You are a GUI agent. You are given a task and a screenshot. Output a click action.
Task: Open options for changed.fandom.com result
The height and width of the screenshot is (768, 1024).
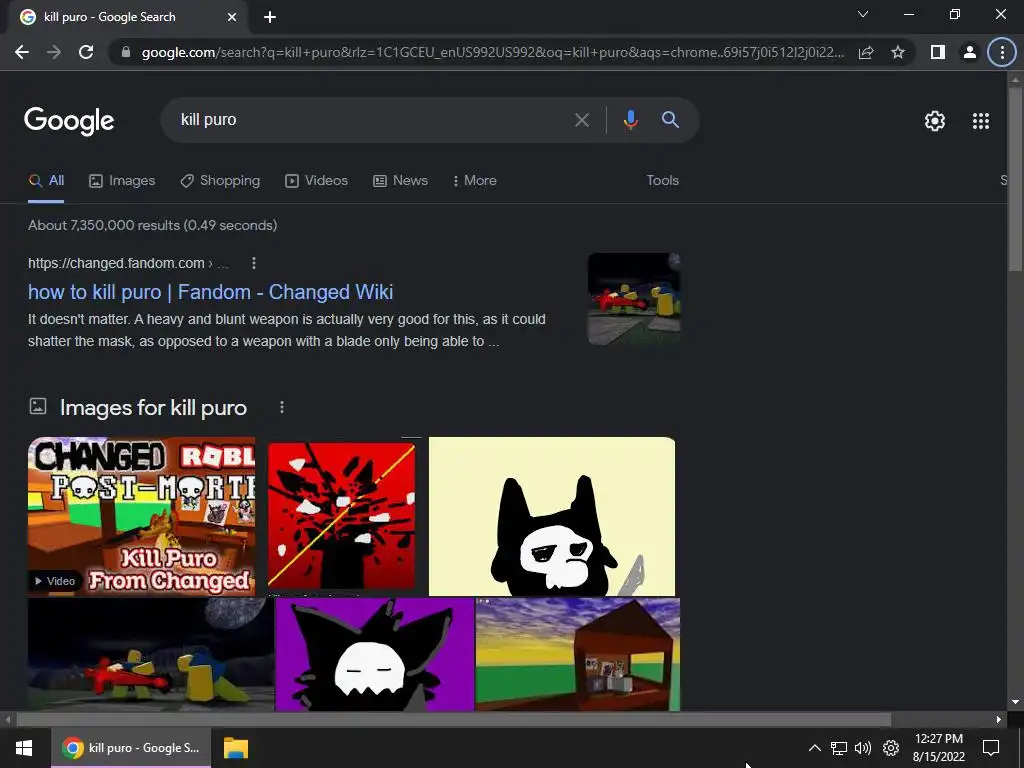tap(254, 263)
